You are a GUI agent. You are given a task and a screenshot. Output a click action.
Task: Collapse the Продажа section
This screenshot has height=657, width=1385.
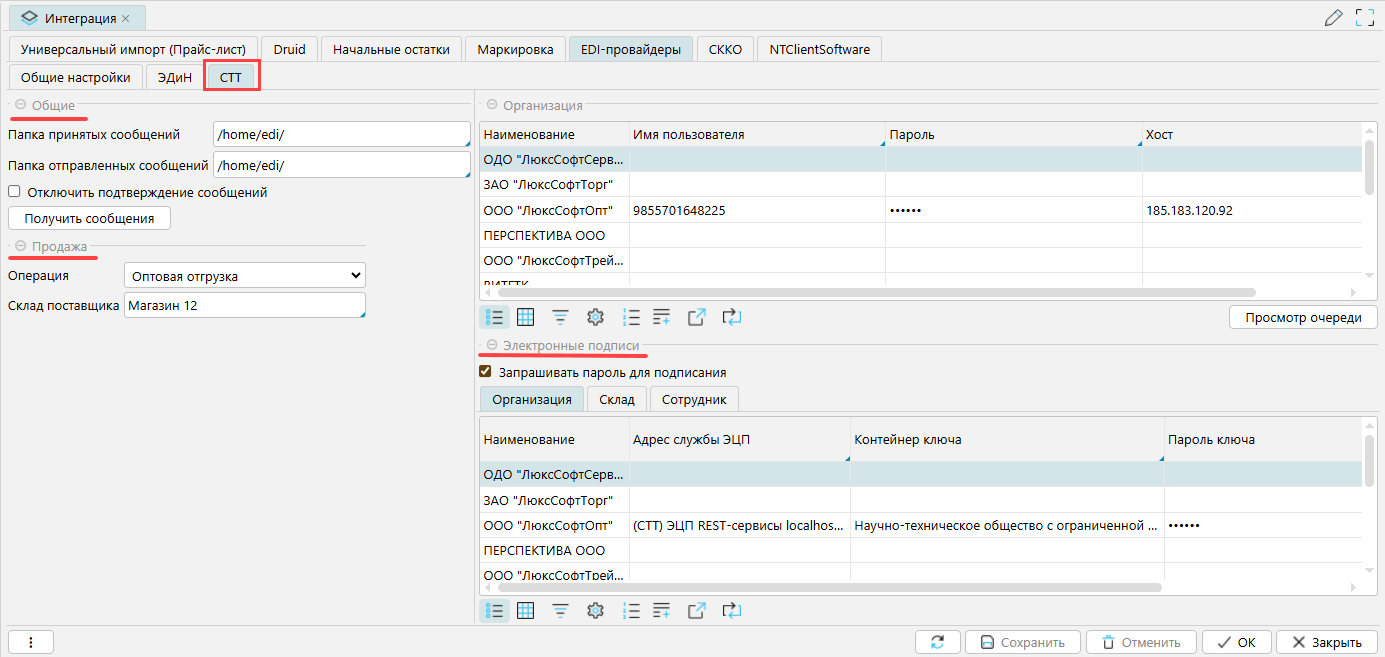pyautogui.click(x=20, y=246)
